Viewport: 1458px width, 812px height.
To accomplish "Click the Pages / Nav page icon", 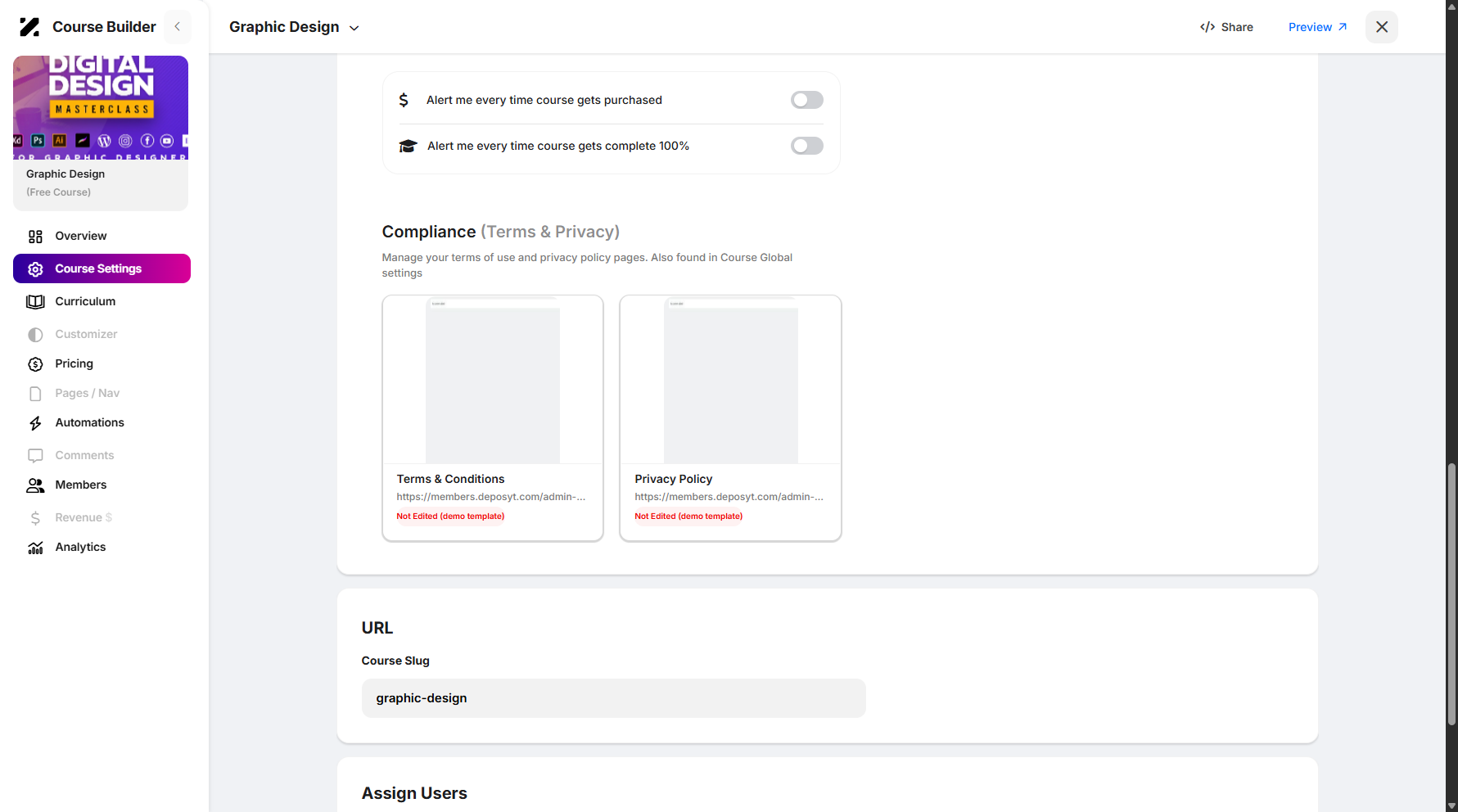I will 35,394.
